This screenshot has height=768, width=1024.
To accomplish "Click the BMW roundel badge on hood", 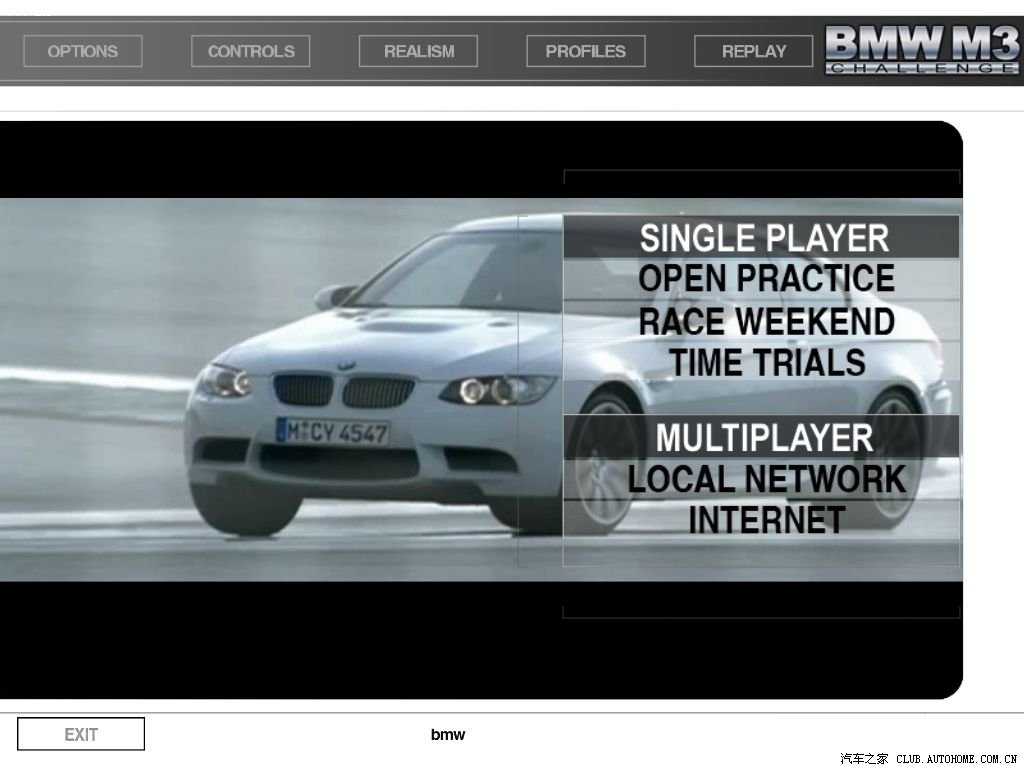I will click(346, 365).
